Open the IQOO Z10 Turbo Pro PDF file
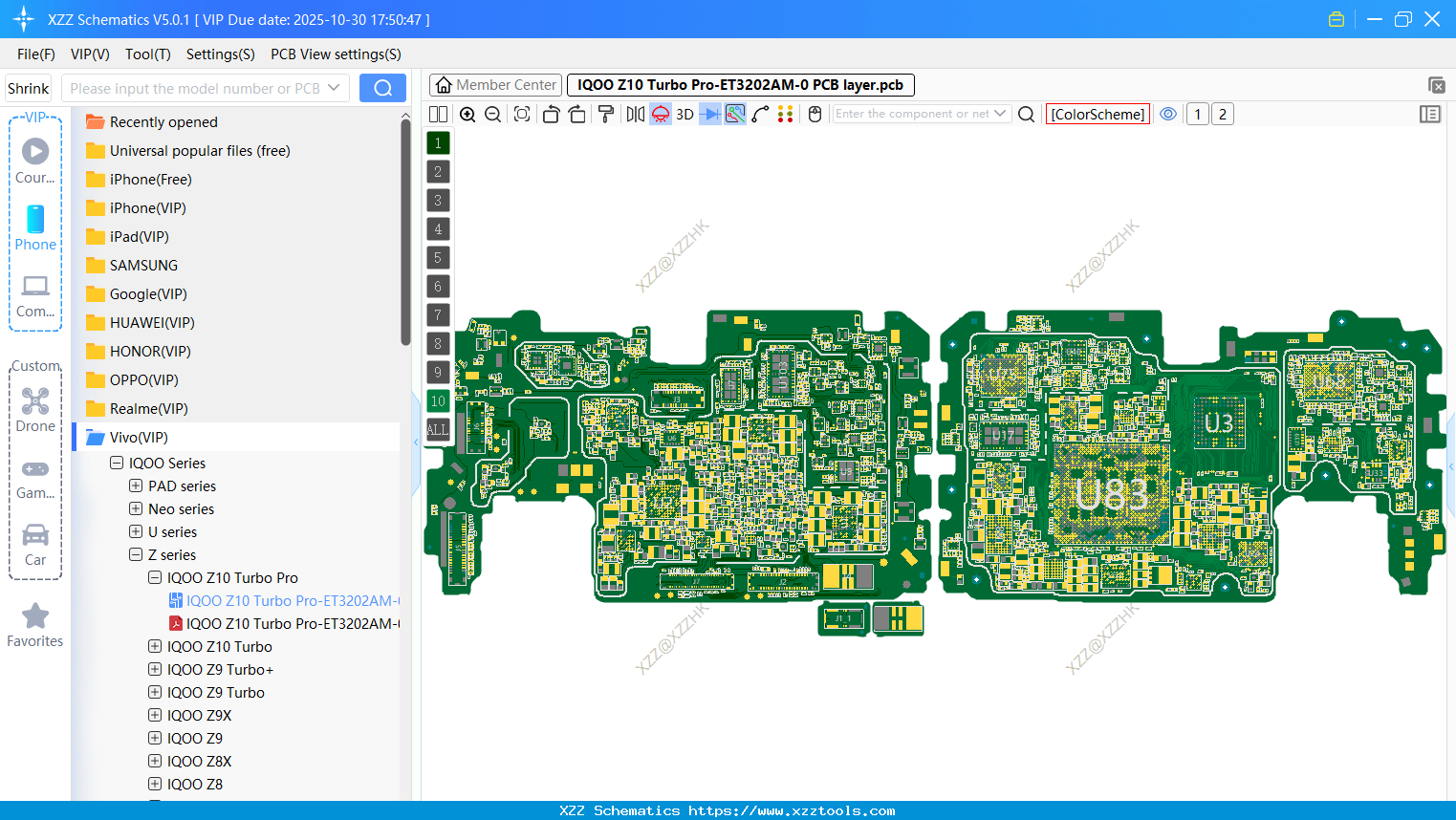This screenshot has height=820, width=1456. click(x=284, y=623)
